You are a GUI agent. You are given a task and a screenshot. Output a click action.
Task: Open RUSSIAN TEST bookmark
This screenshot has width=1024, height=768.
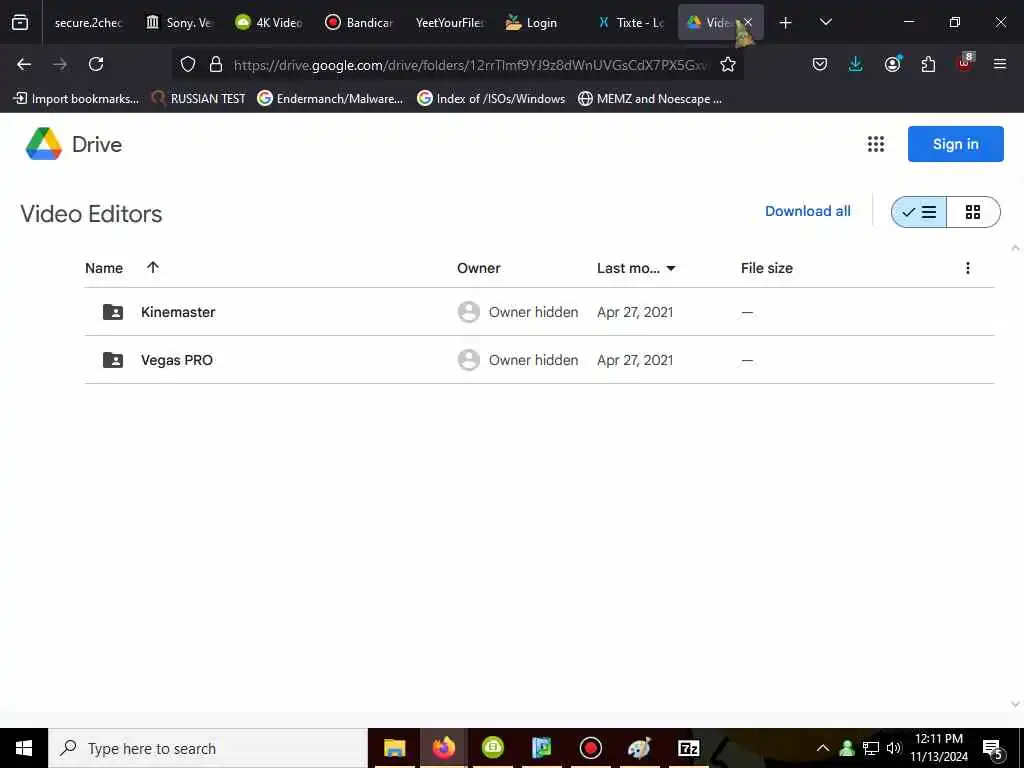[199, 99]
